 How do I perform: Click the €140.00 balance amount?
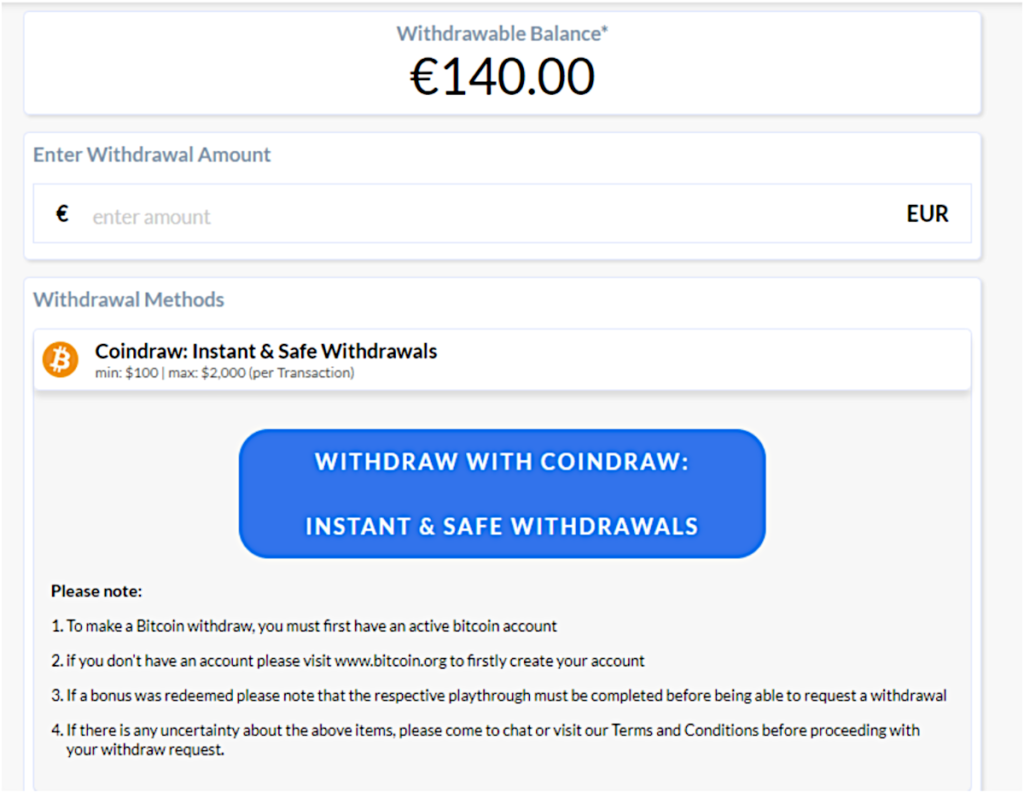tap(502, 77)
